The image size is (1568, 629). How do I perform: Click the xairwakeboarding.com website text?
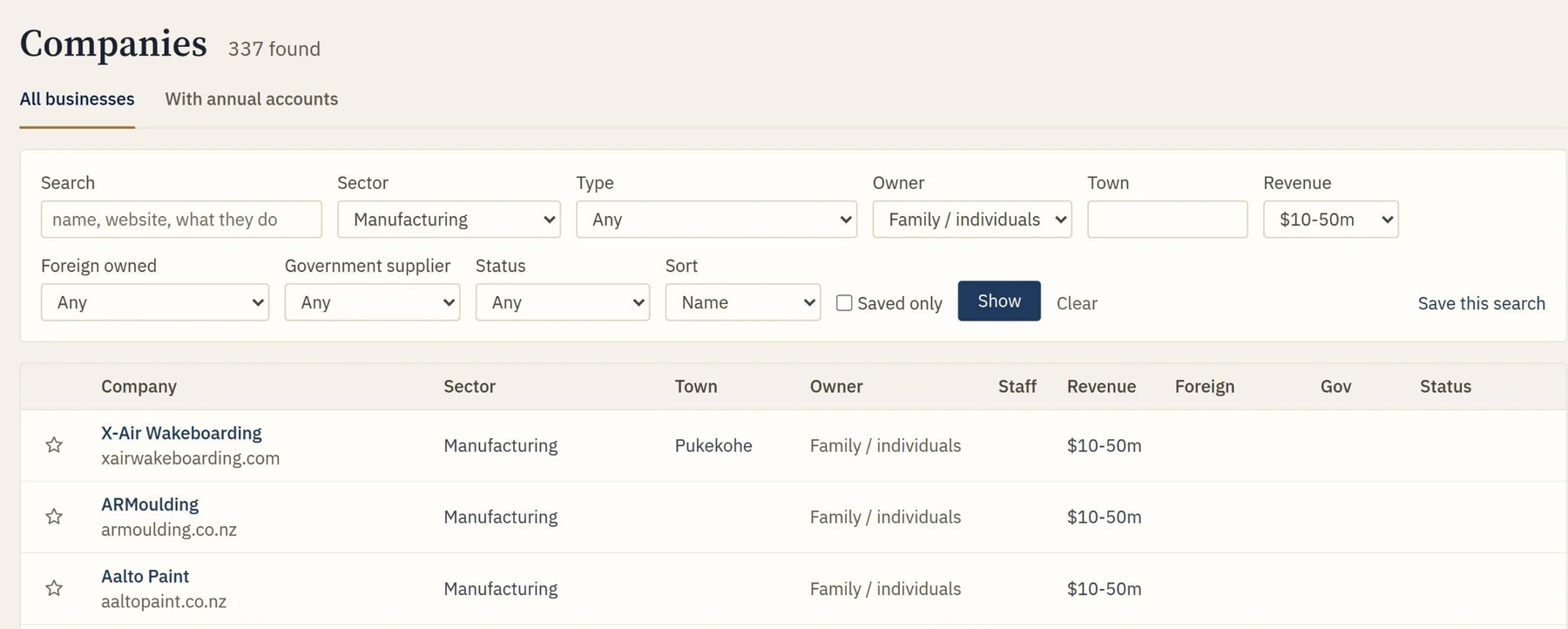tap(190, 458)
